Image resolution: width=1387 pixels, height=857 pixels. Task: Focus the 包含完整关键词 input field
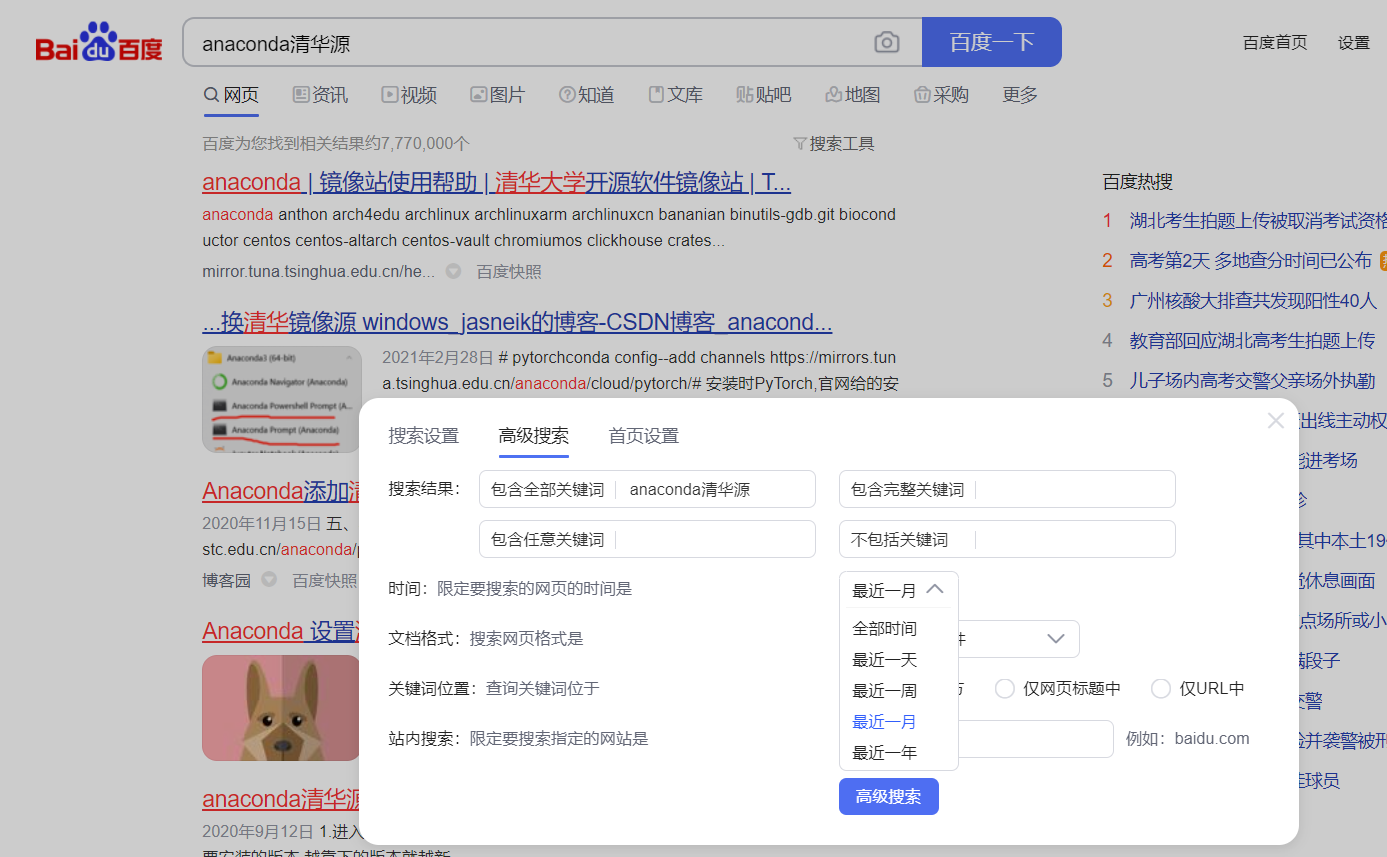pyautogui.click(x=1007, y=489)
